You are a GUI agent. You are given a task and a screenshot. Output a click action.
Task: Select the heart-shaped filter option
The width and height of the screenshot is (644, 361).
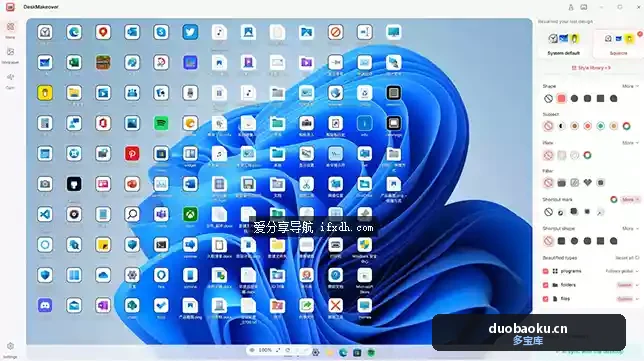coord(587,183)
